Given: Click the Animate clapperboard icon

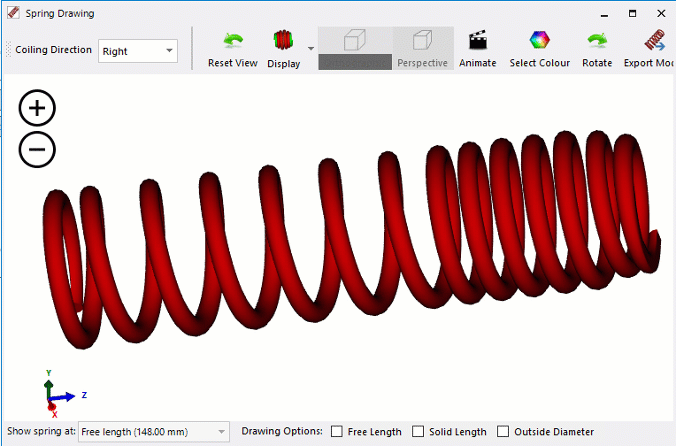Looking at the screenshot, I should (477, 42).
